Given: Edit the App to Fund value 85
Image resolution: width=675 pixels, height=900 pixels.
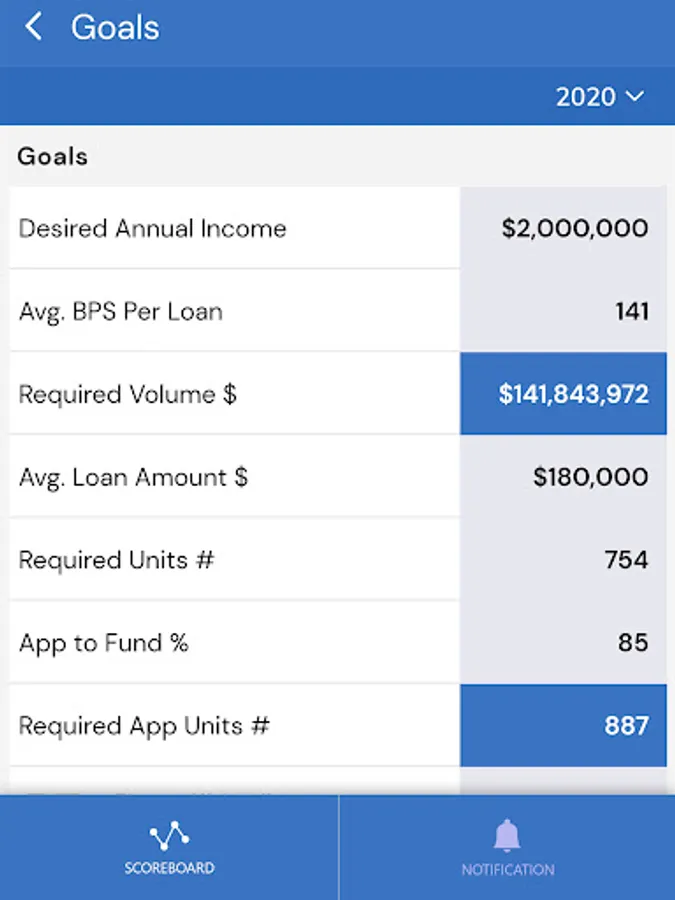Looking at the screenshot, I should [563, 642].
